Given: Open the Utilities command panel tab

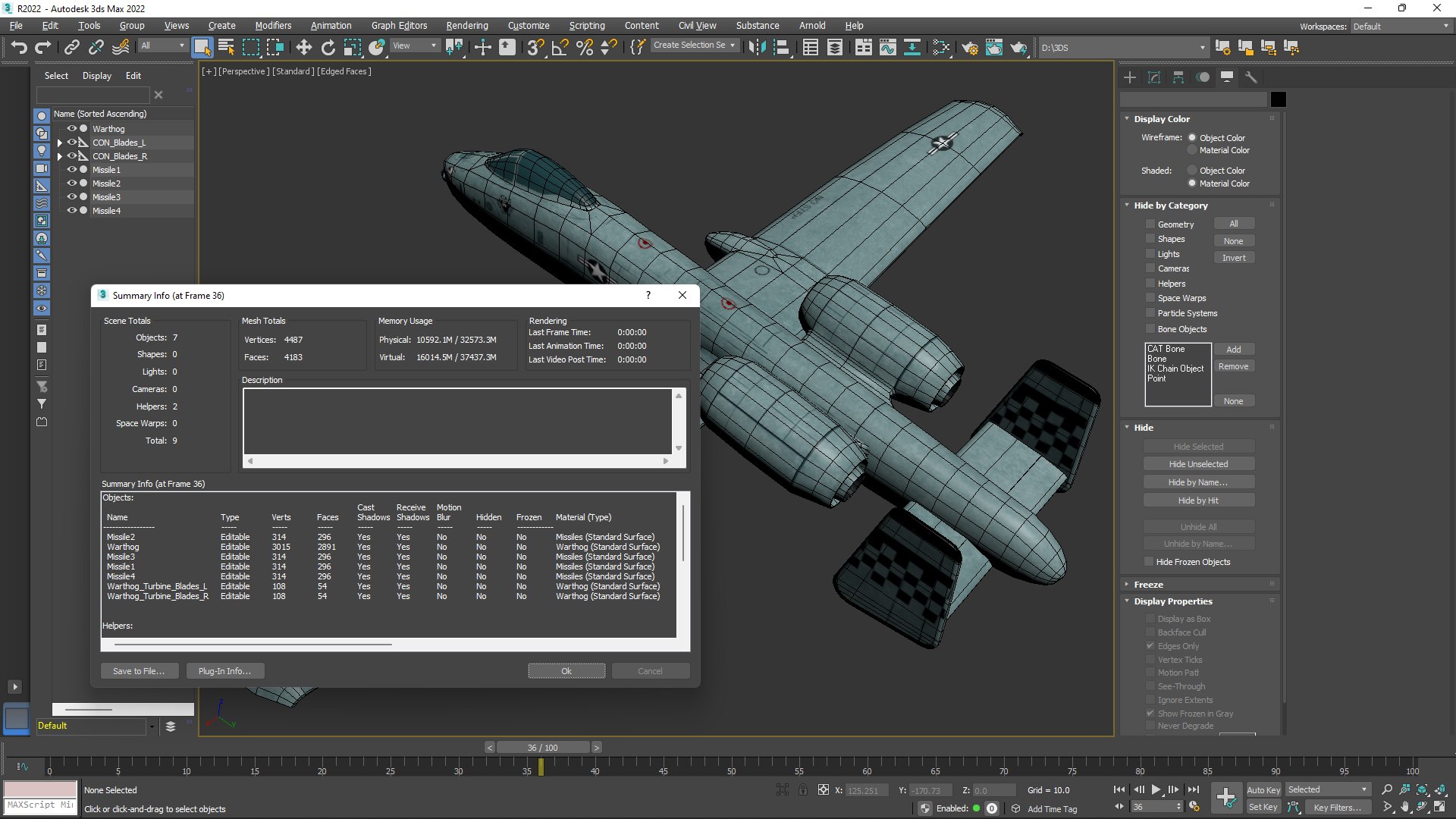Looking at the screenshot, I should coord(1251,77).
